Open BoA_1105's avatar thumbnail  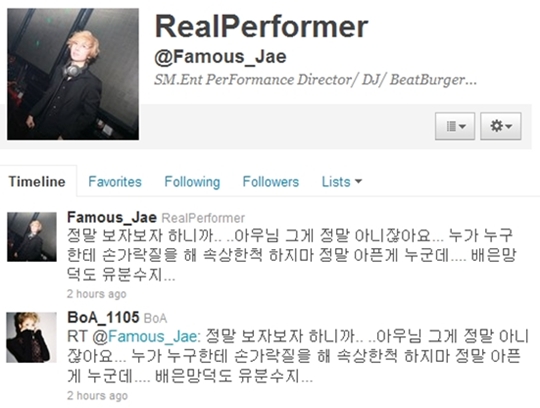tap(31, 337)
